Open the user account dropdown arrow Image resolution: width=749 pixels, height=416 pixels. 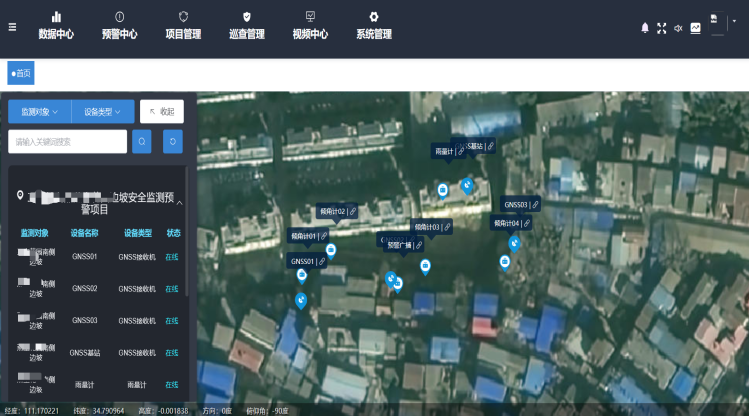click(x=734, y=20)
